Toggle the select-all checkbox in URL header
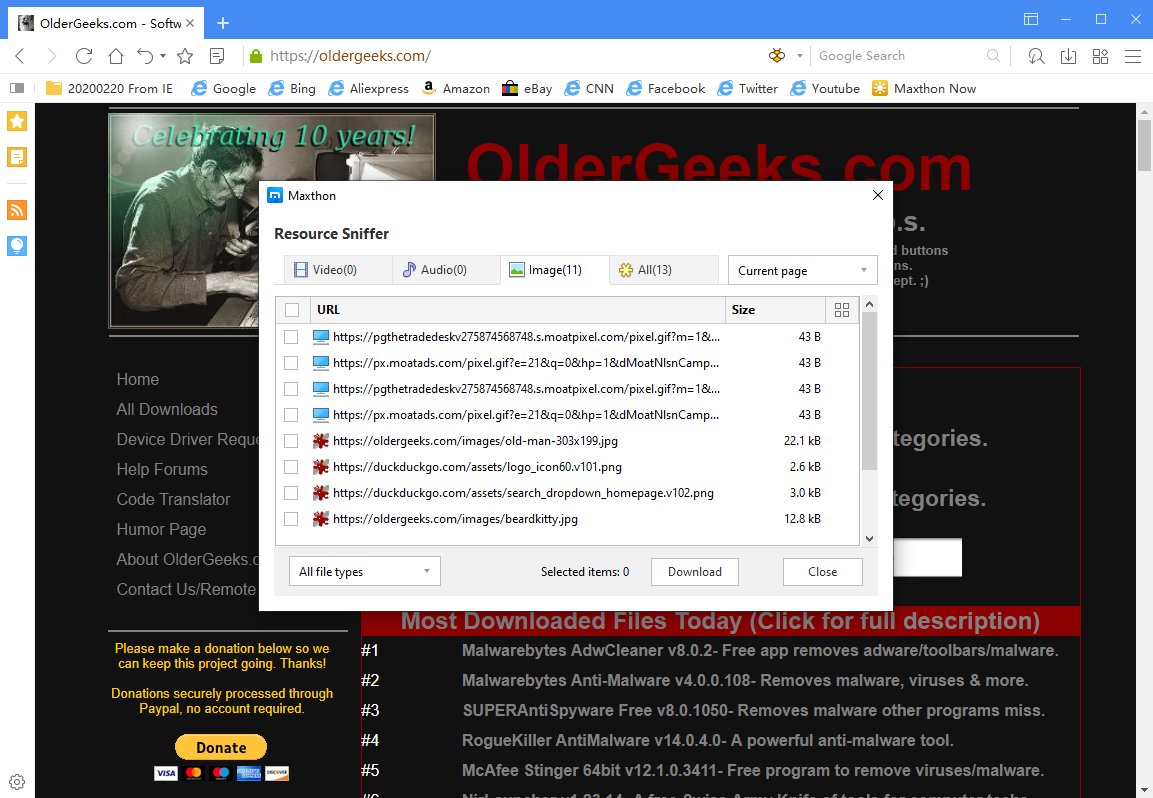 (292, 310)
